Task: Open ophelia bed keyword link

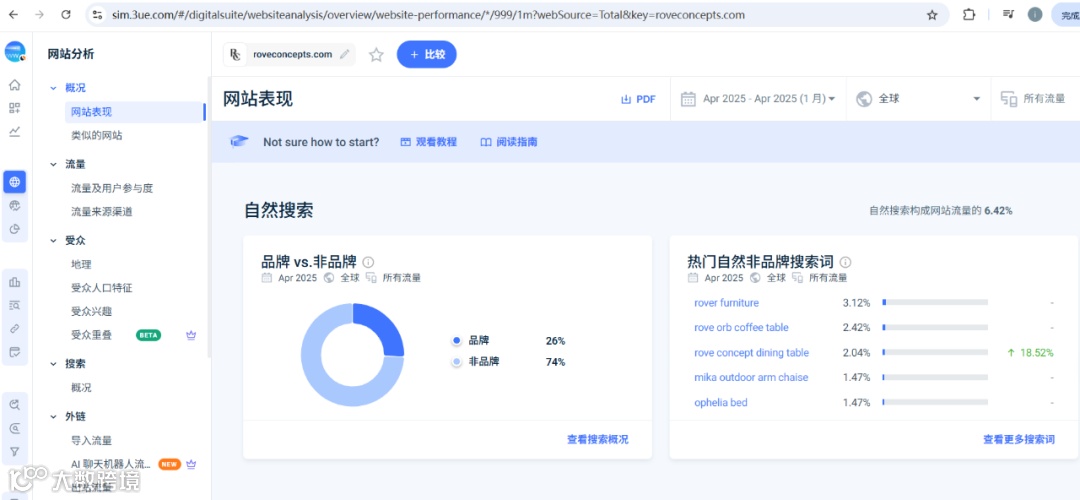Action: [x=720, y=402]
